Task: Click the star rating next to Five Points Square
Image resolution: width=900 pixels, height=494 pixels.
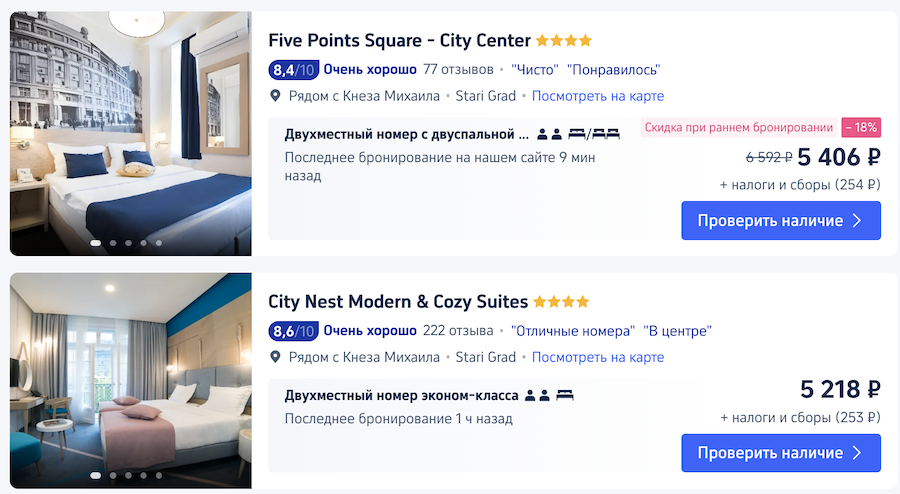Action: (564, 41)
